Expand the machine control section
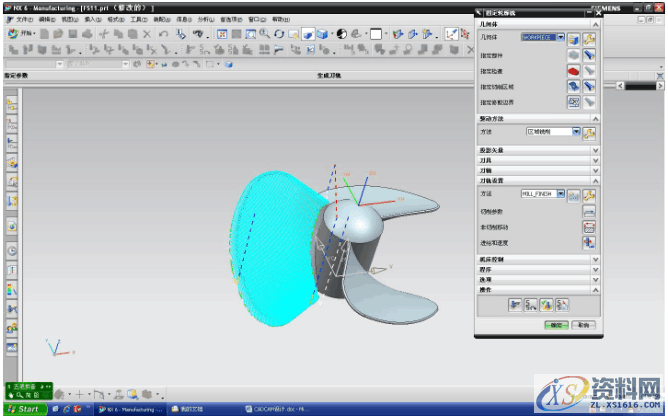Screen dimensions: 668x418 click(596, 259)
